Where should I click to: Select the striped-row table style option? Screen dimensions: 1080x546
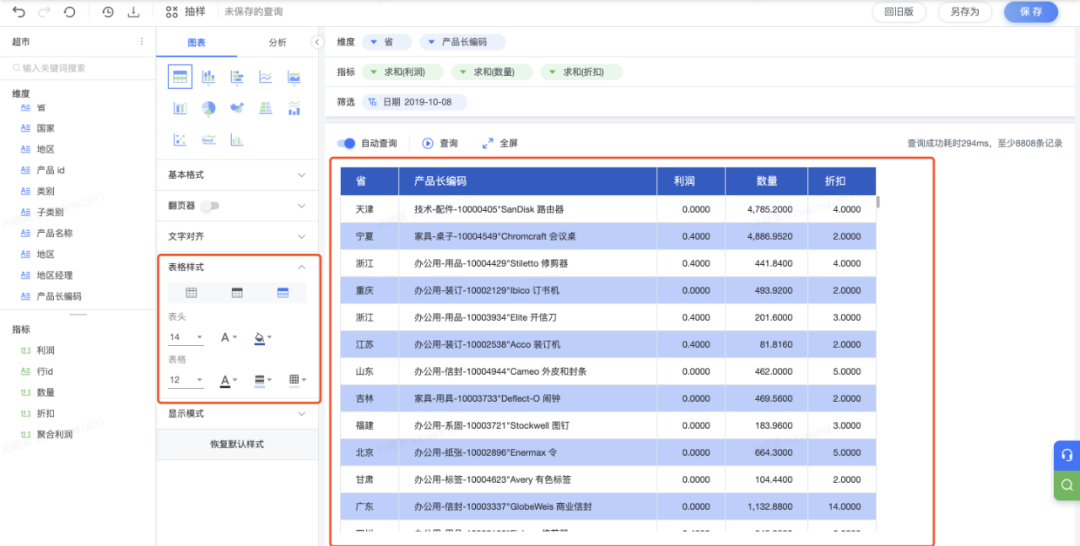pyautogui.click(x=283, y=293)
